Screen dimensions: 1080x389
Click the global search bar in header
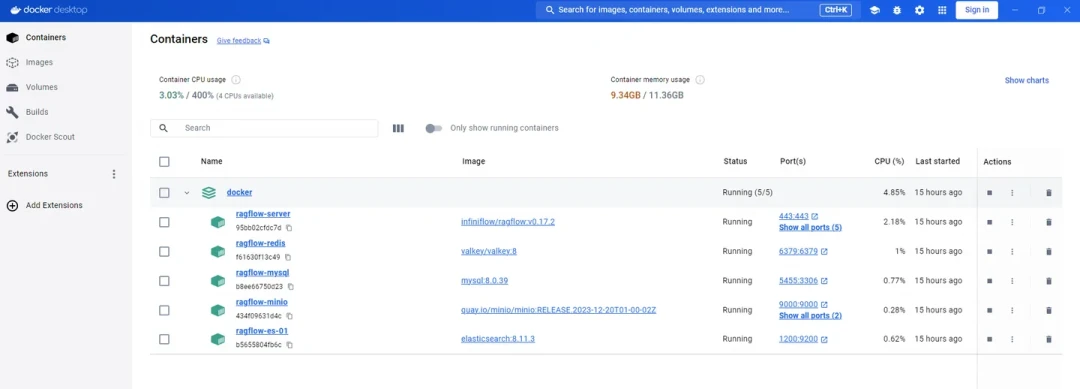pyautogui.click(x=698, y=10)
